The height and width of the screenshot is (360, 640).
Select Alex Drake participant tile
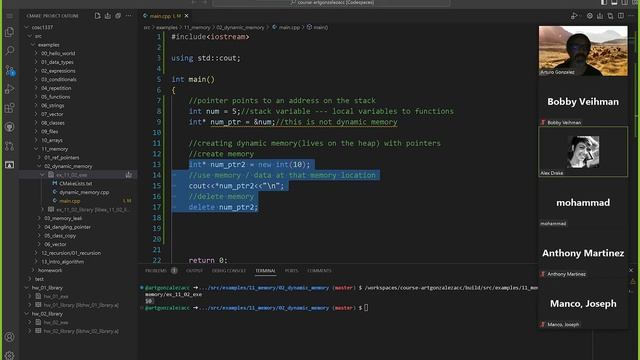[x=583, y=152]
